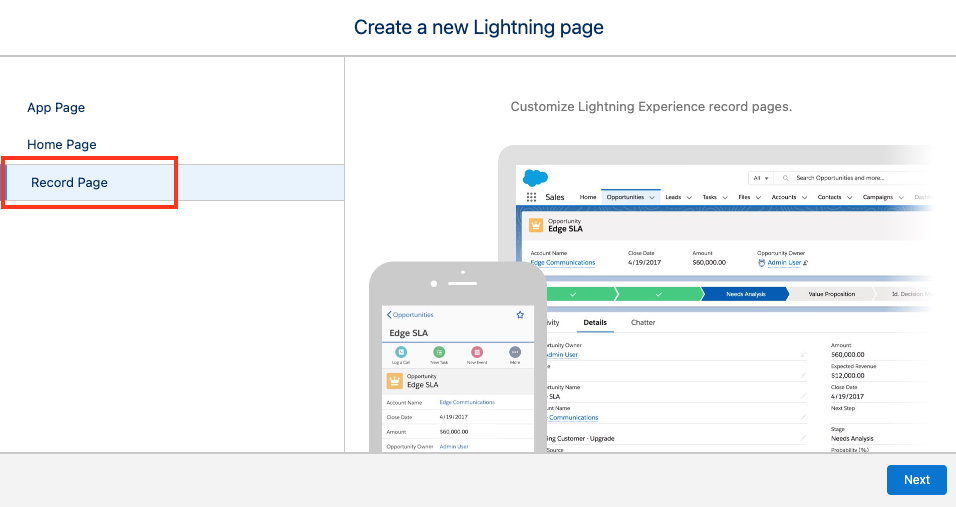956x507 pixels.
Task: Click the Leads tab dropdown arrow in preview
Action: (x=689, y=197)
